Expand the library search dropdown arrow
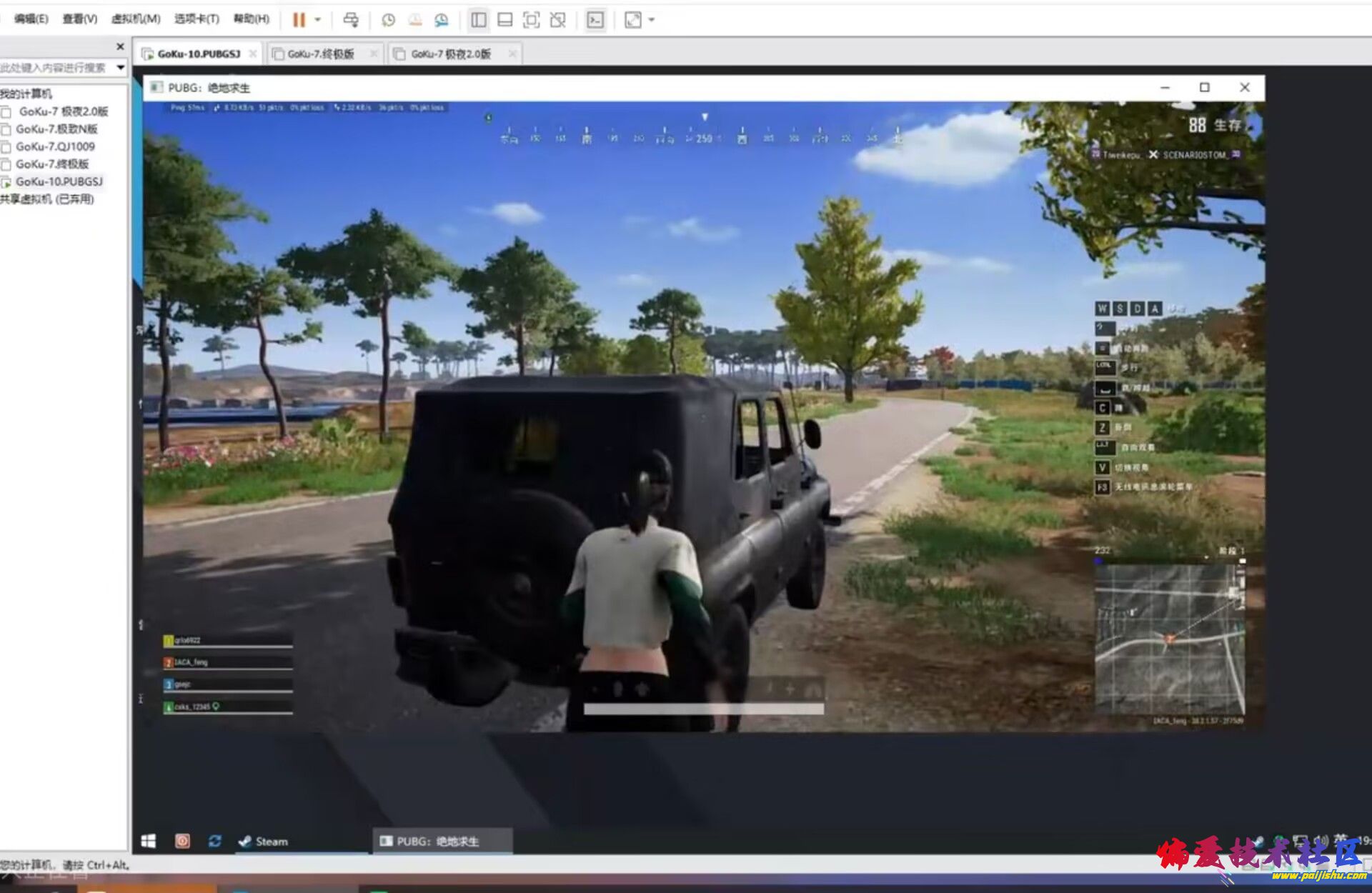Screen dimensions: 1372x893 click(x=121, y=67)
